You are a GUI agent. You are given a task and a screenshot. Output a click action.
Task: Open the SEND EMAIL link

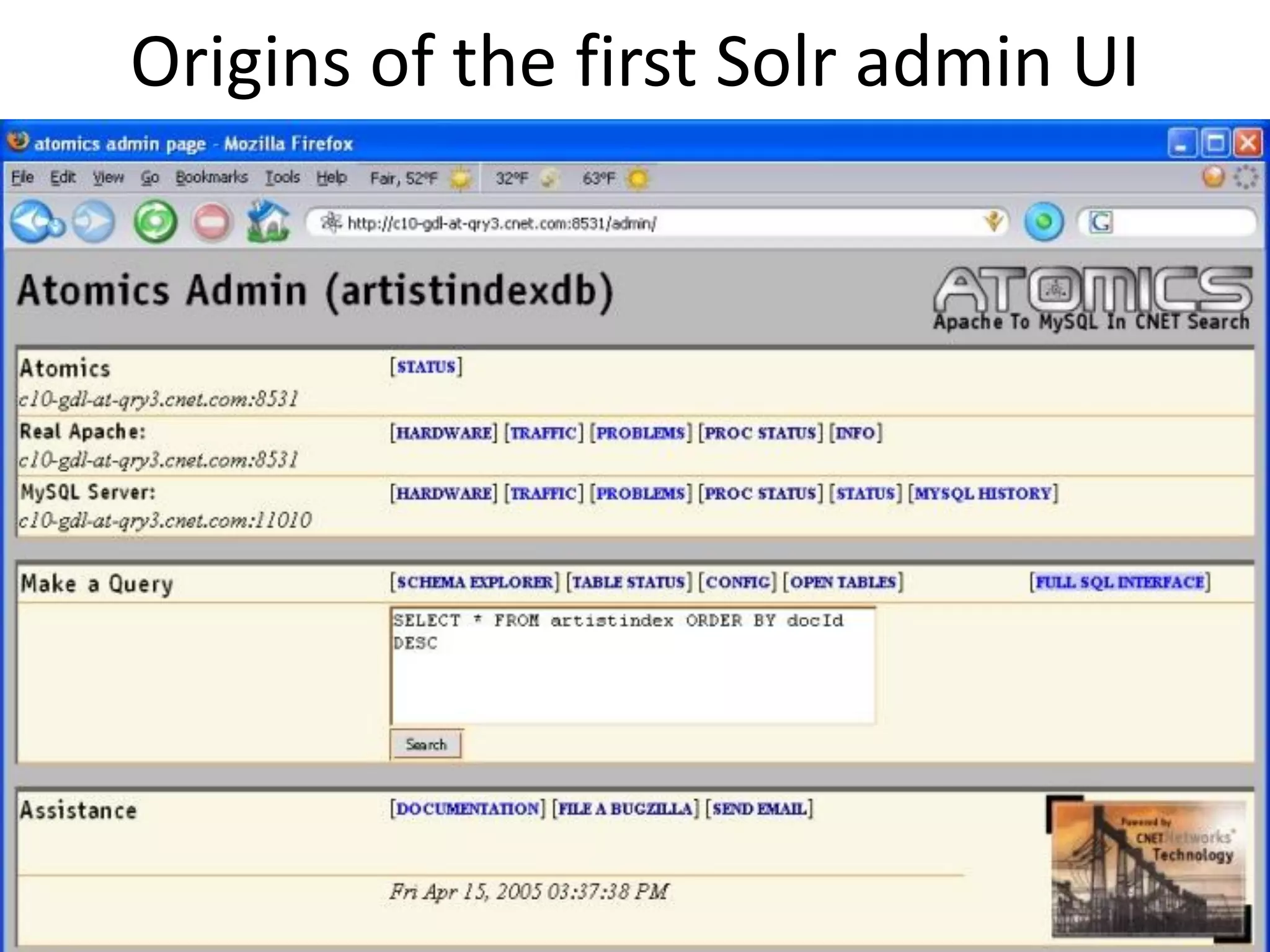[x=759, y=809]
